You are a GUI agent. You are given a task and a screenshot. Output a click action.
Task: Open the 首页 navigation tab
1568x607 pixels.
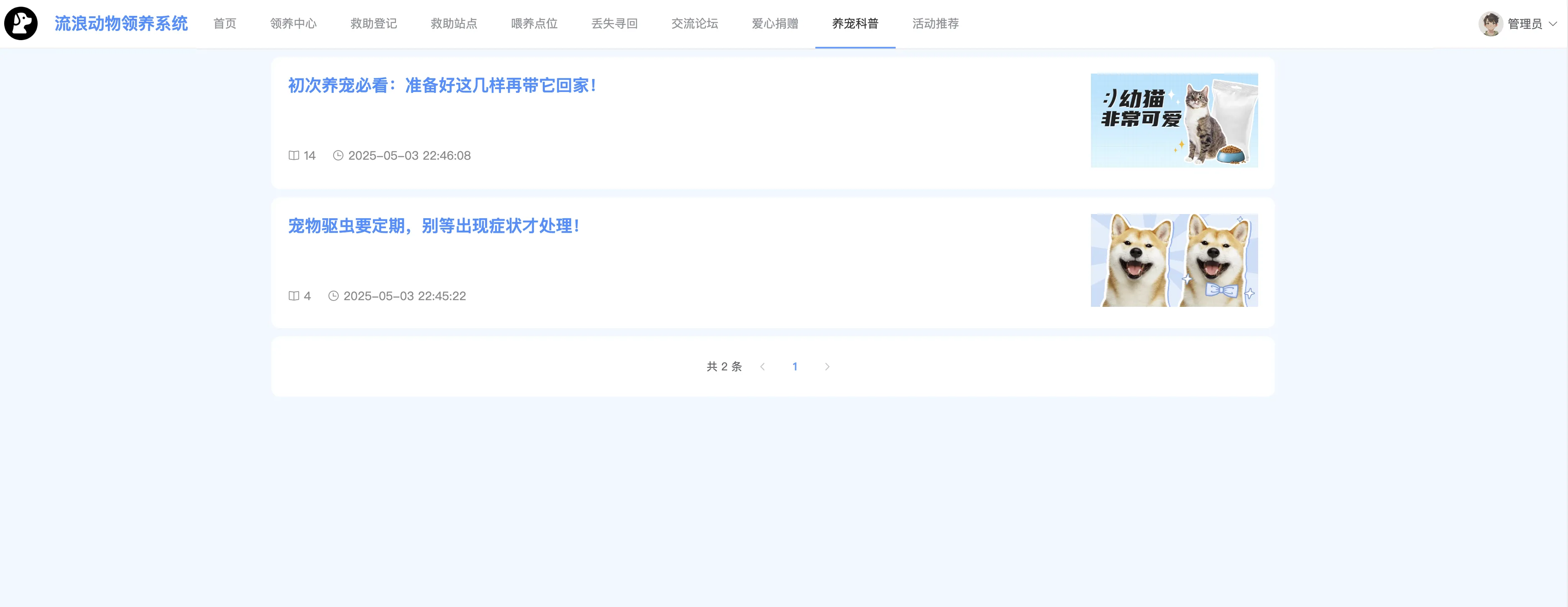pos(225,24)
